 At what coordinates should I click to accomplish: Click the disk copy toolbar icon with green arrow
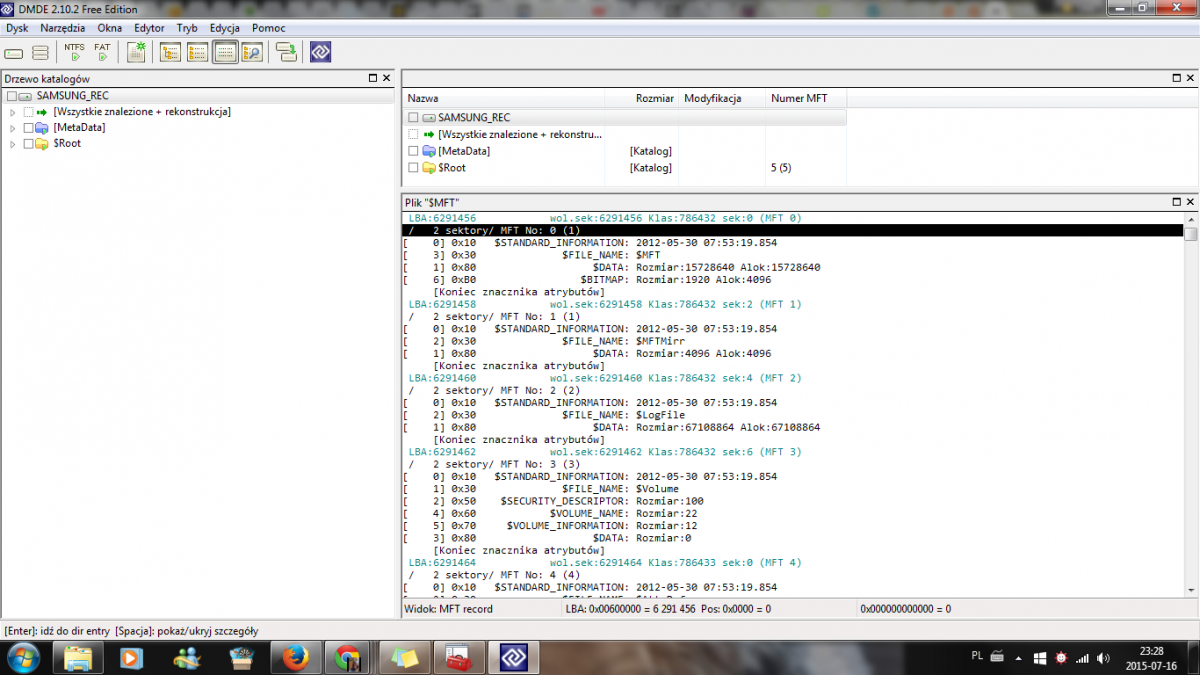pos(286,52)
